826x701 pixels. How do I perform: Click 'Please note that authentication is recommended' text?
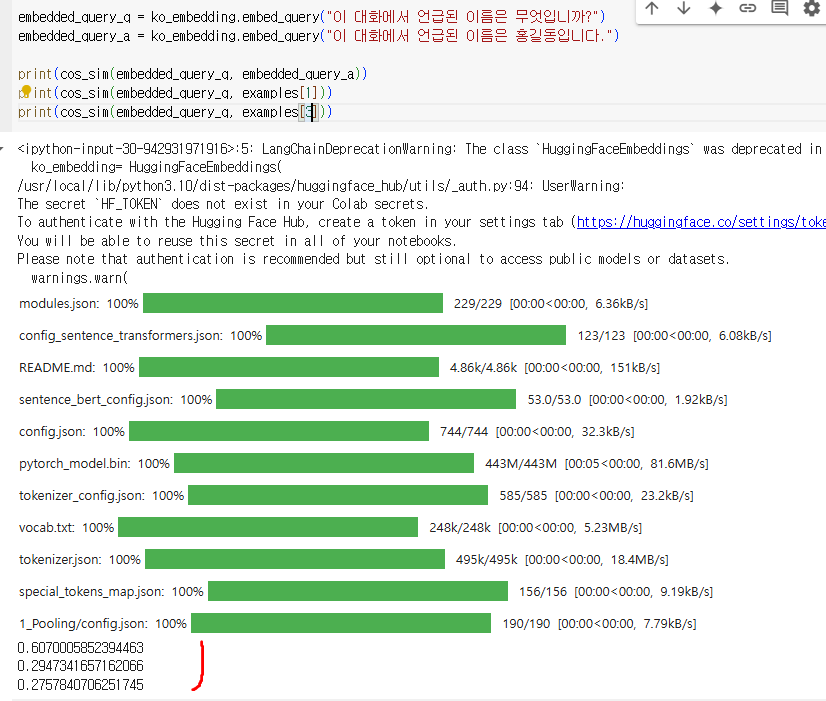373,260
